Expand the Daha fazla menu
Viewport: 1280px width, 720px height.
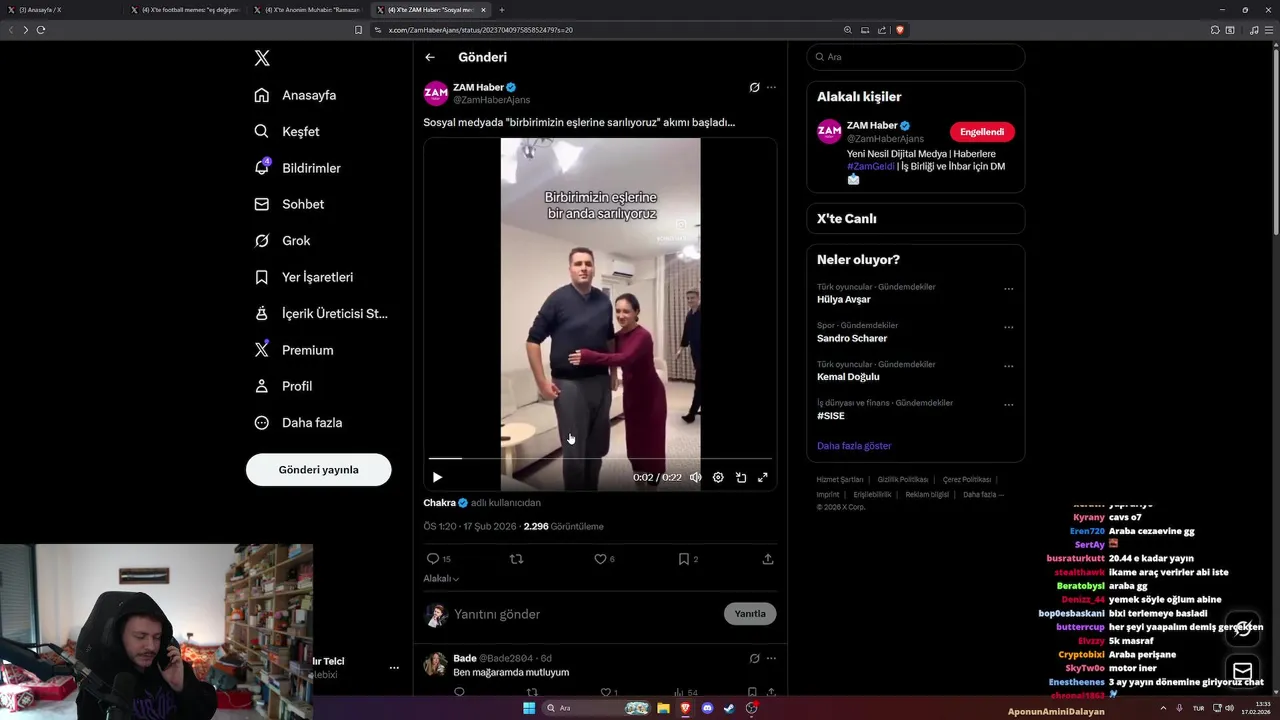298,422
